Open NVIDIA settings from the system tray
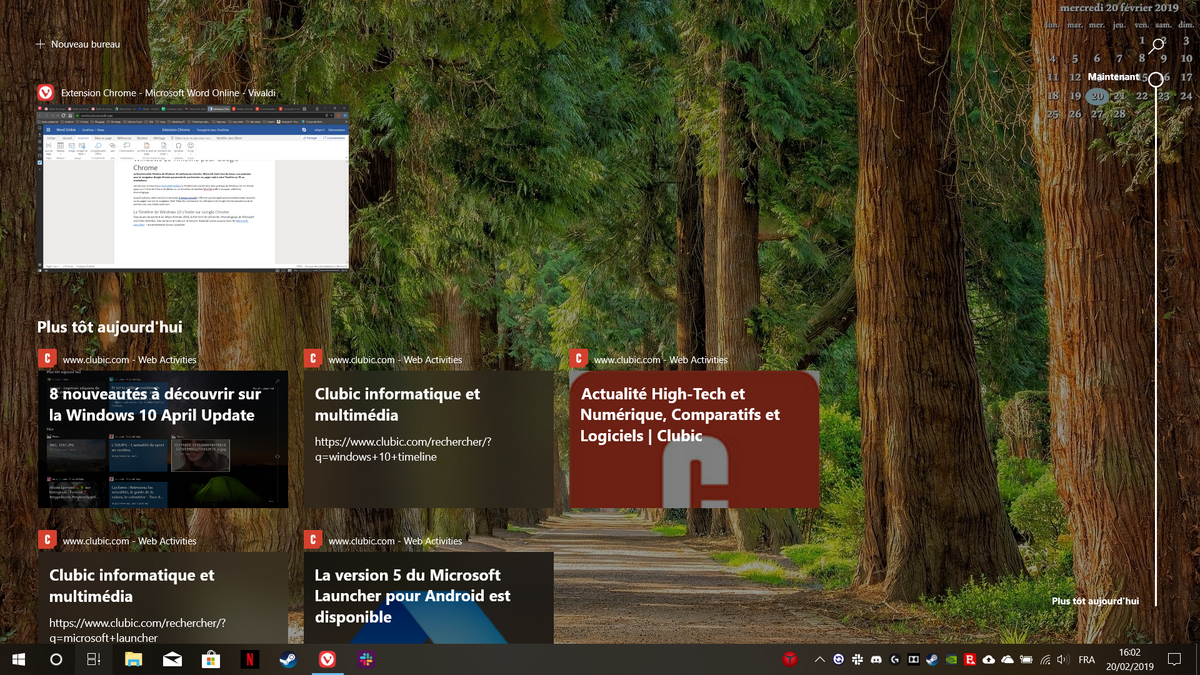 tap(950, 660)
